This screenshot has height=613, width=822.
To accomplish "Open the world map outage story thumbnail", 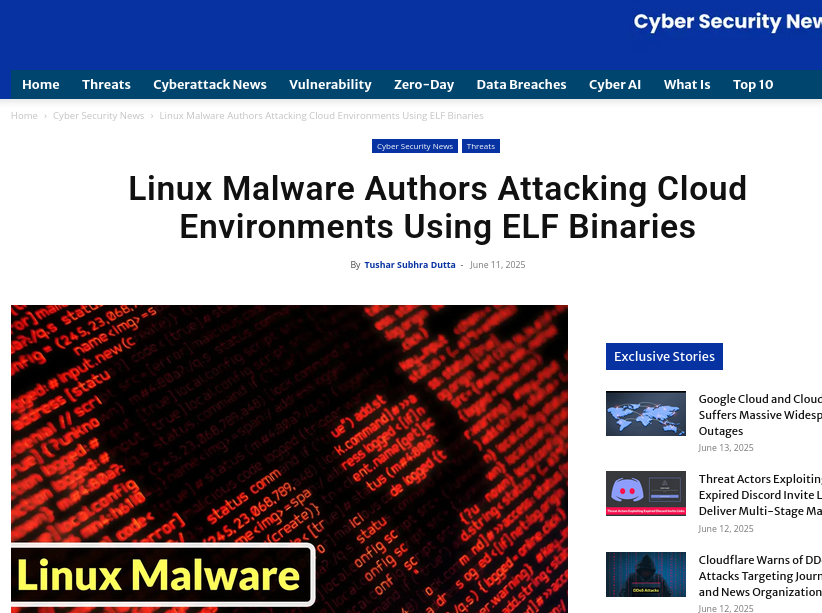I will tap(646, 413).
